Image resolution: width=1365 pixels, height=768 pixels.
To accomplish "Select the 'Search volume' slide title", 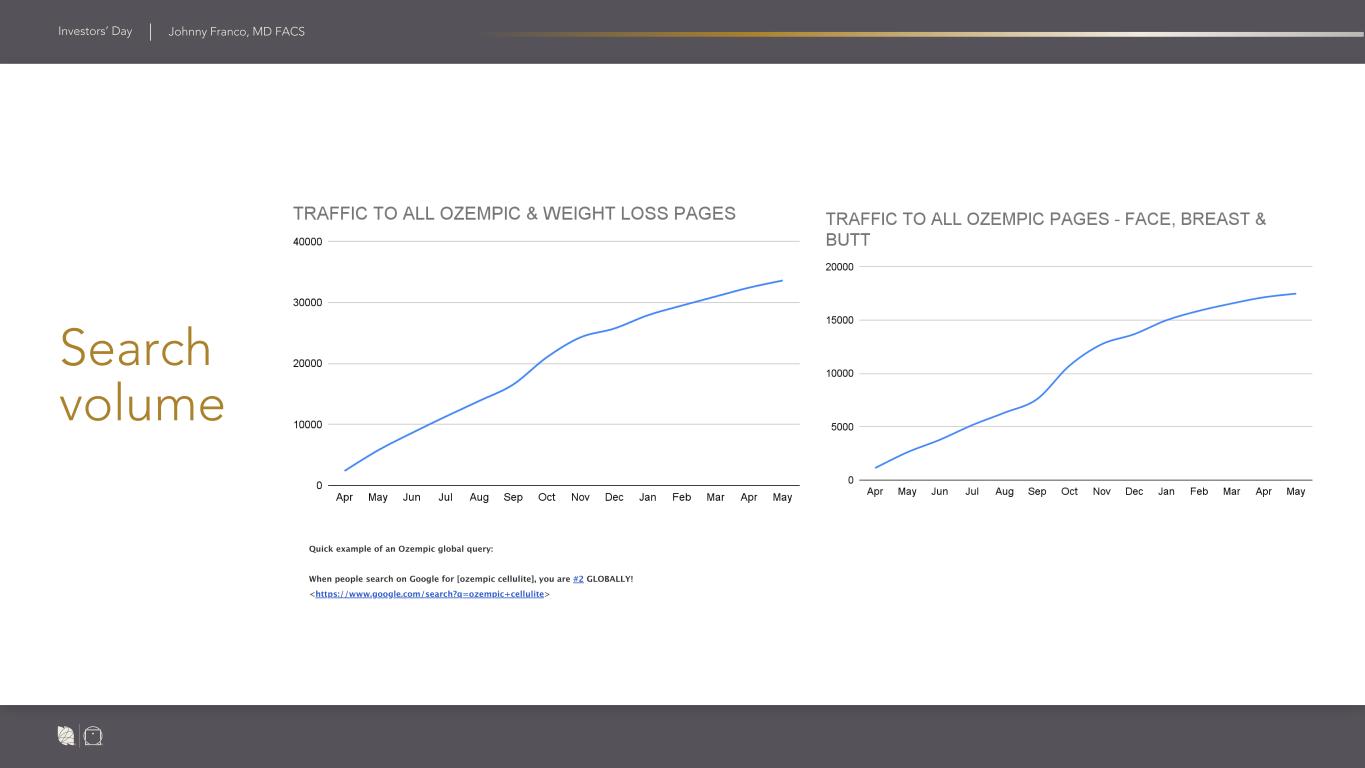I will (141, 375).
